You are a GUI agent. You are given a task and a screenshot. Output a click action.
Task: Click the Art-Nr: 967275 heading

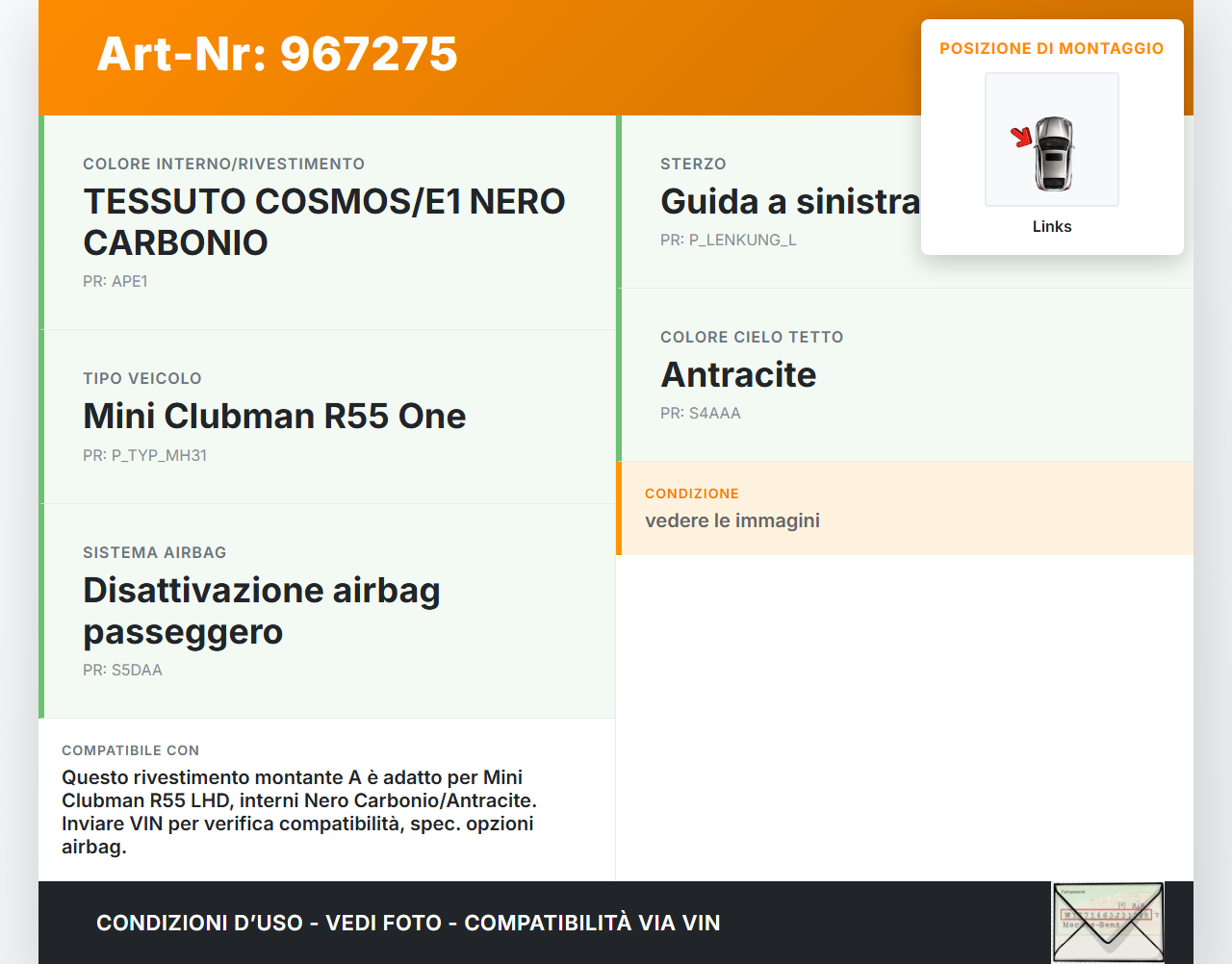tap(277, 55)
